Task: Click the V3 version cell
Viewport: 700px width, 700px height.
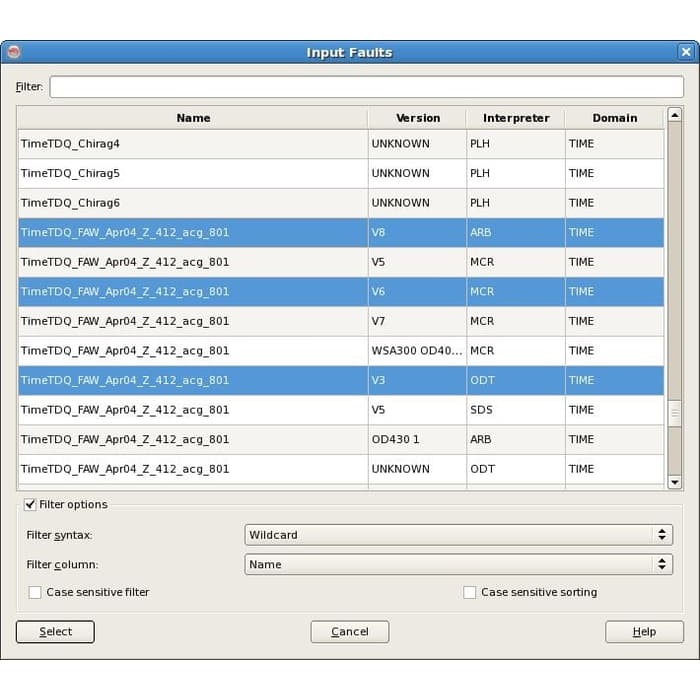Action: pyautogui.click(x=417, y=380)
